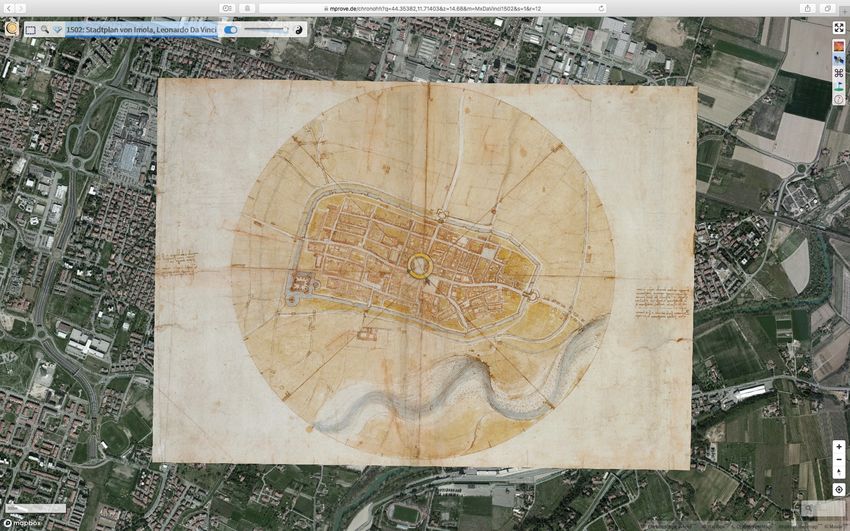Click the Safari address bar with mprove.de
The height and width of the screenshot is (531, 850).
pyautogui.click(x=432, y=8)
